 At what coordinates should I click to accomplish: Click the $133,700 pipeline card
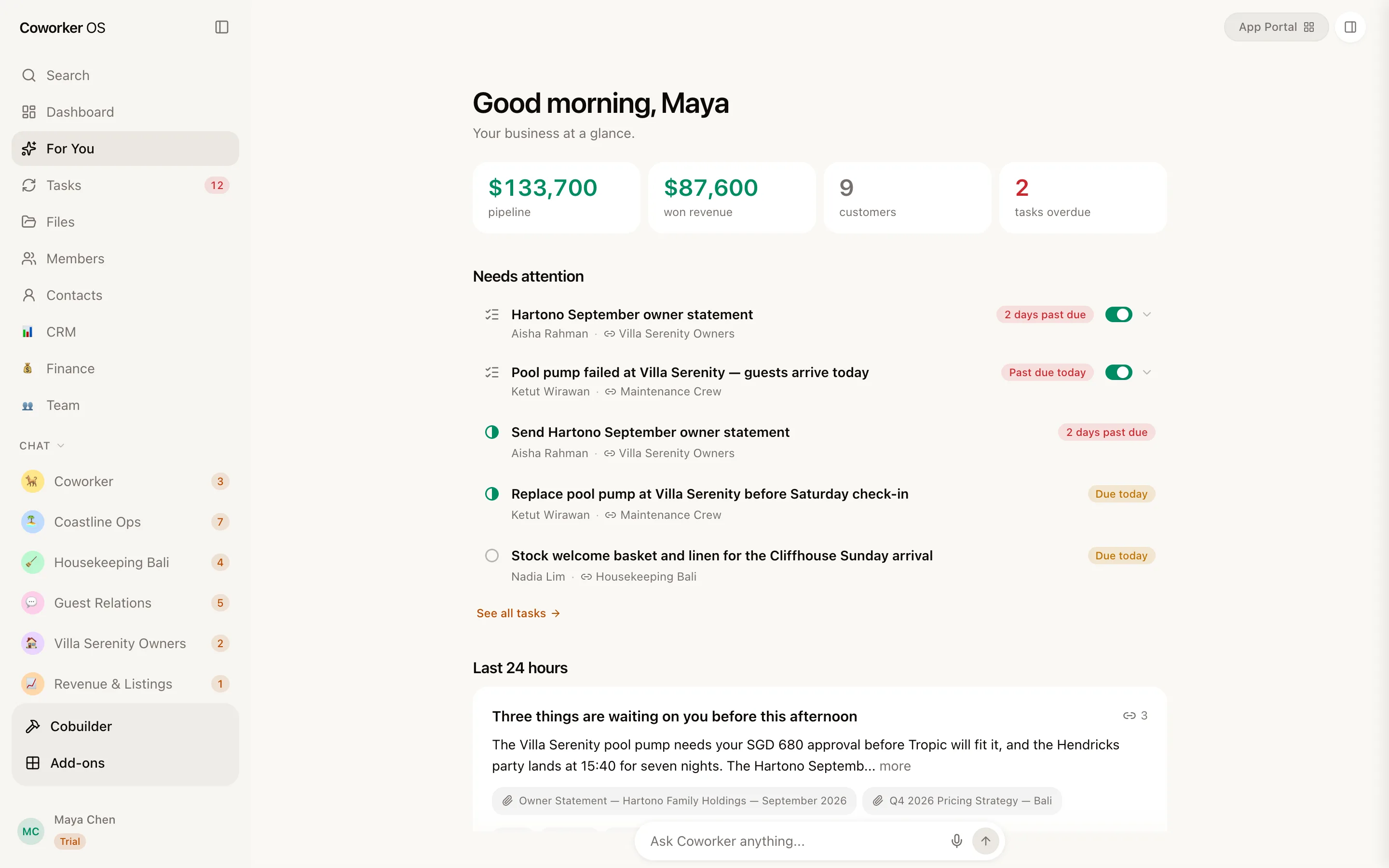tap(556, 198)
